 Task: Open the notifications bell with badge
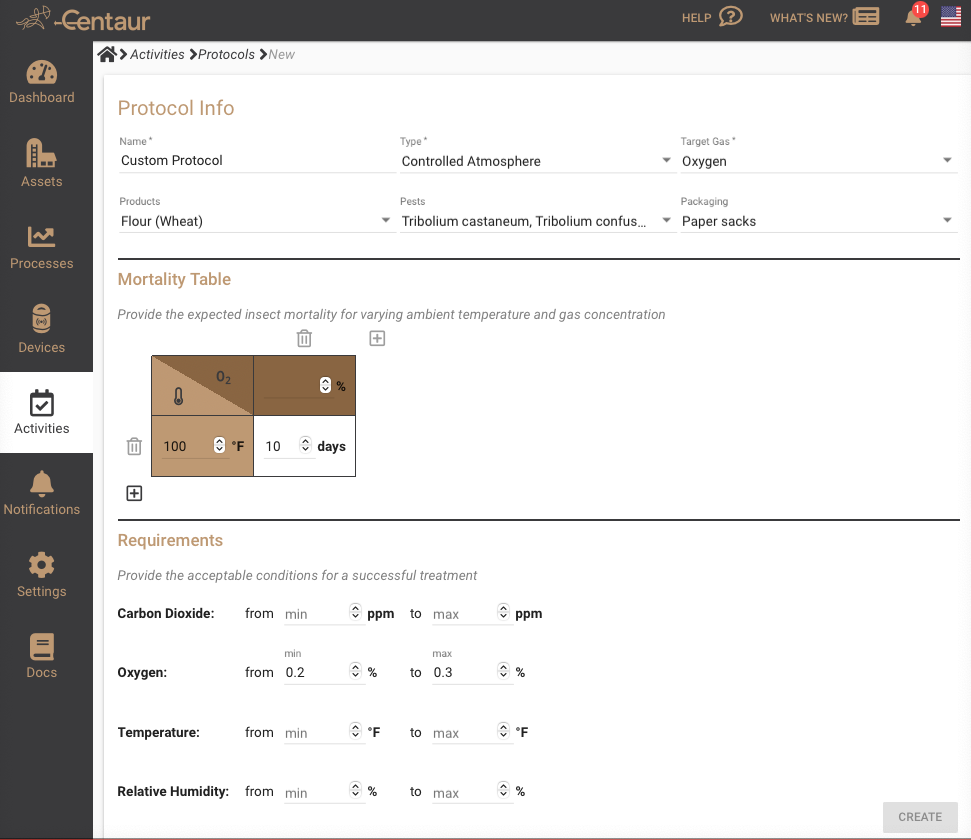coord(913,17)
